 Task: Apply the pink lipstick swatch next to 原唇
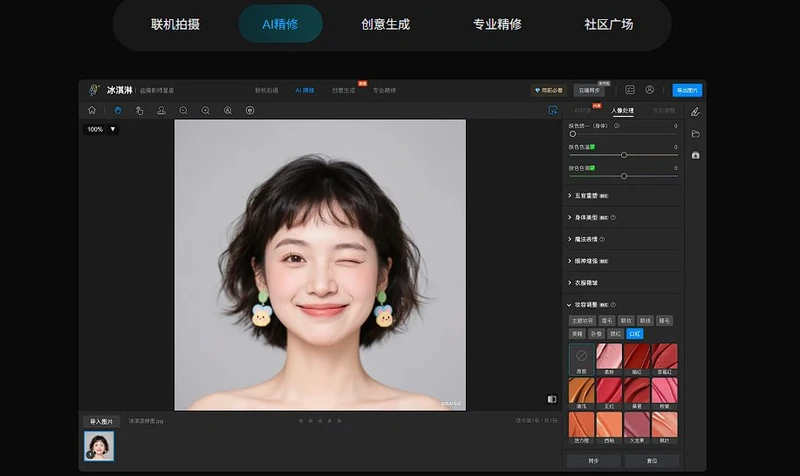tap(609, 359)
